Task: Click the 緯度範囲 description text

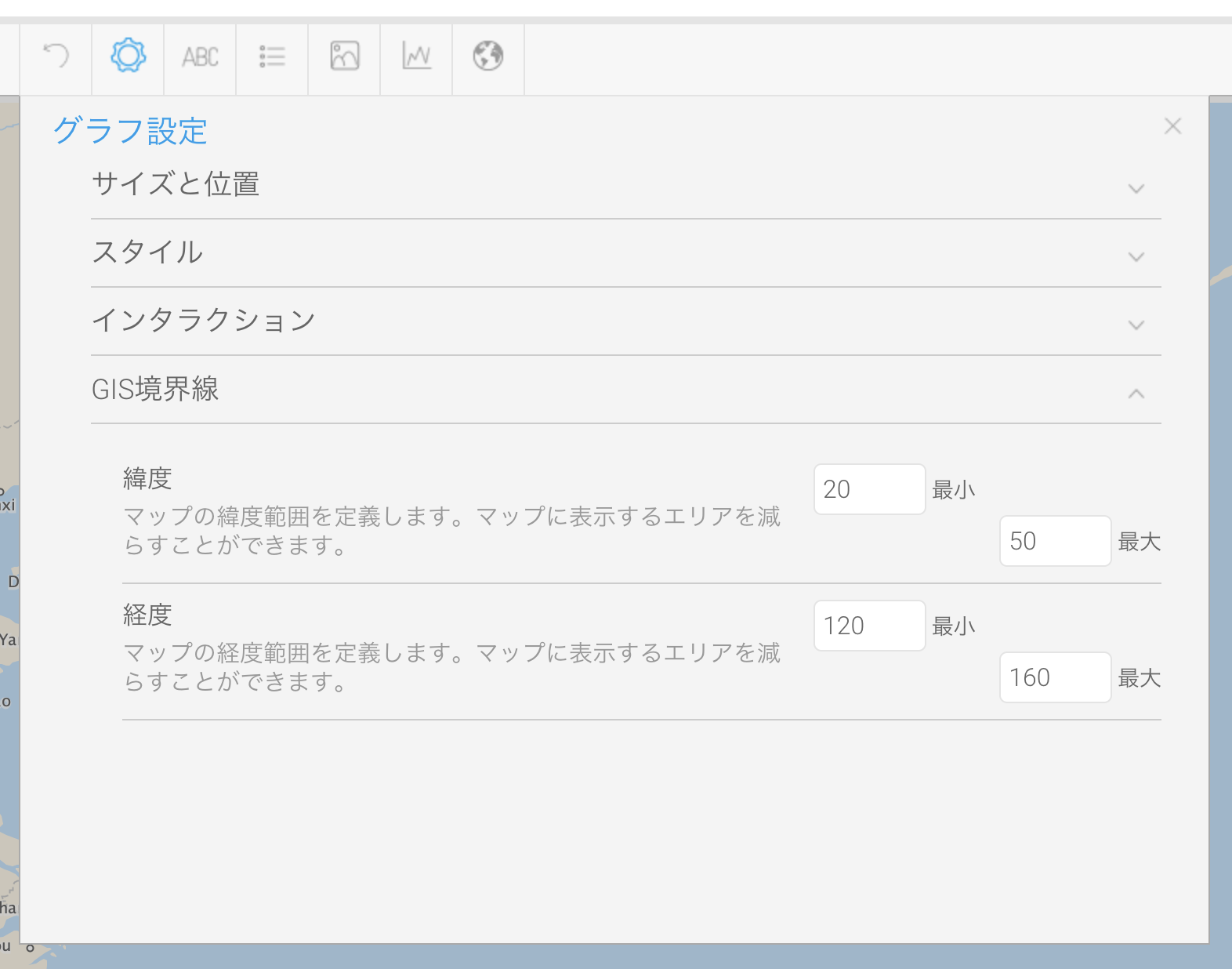Action: coord(452,531)
